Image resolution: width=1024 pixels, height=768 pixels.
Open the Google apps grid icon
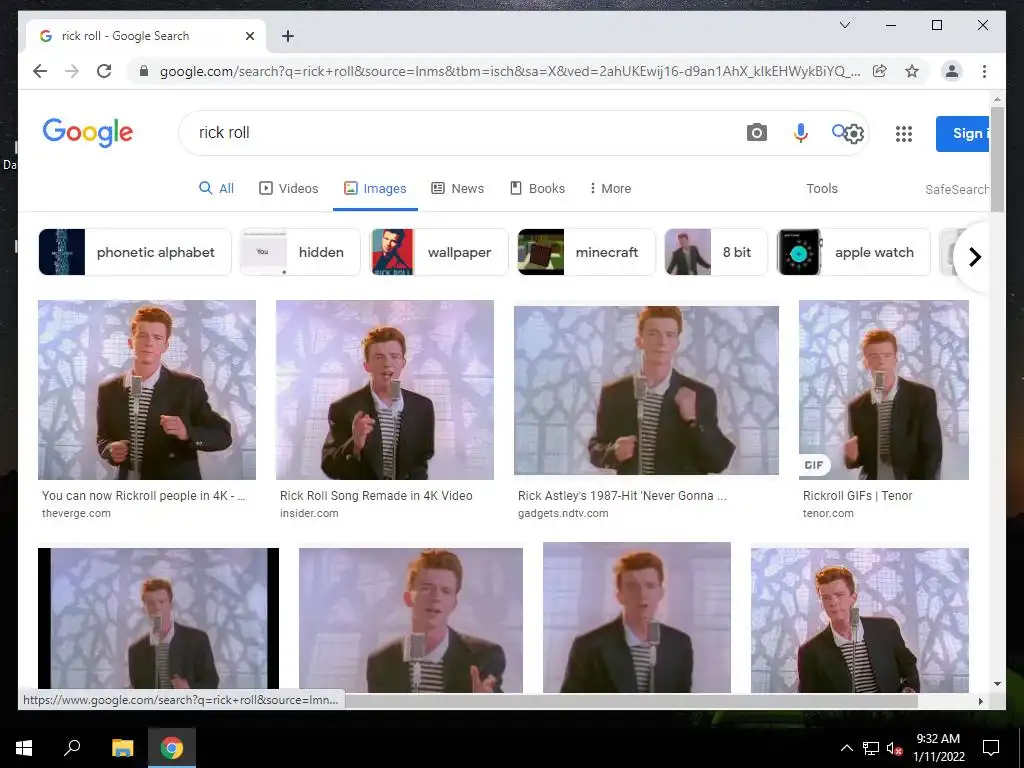pyautogui.click(x=904, y=134)
